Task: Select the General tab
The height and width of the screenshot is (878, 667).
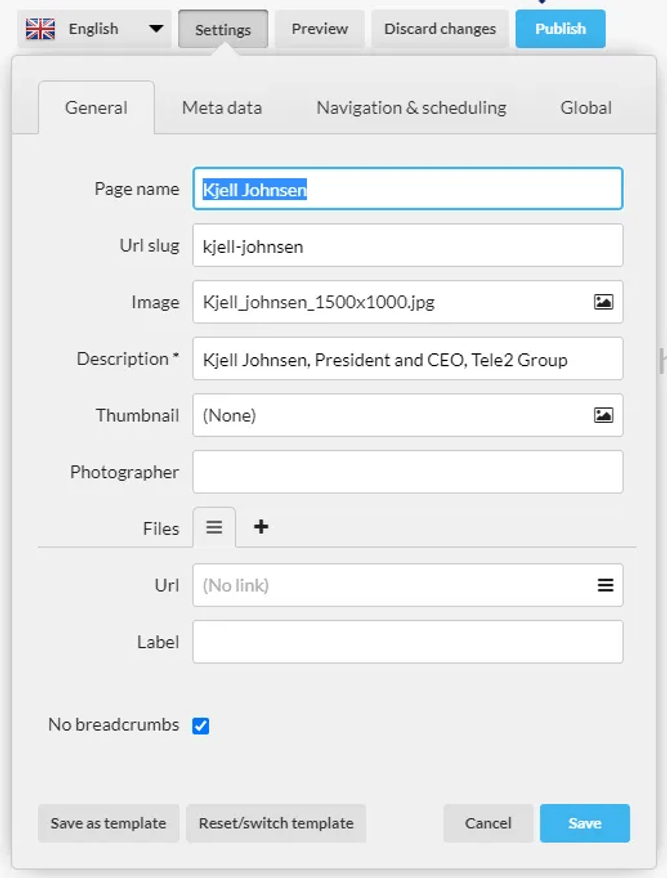Action: 96,108
